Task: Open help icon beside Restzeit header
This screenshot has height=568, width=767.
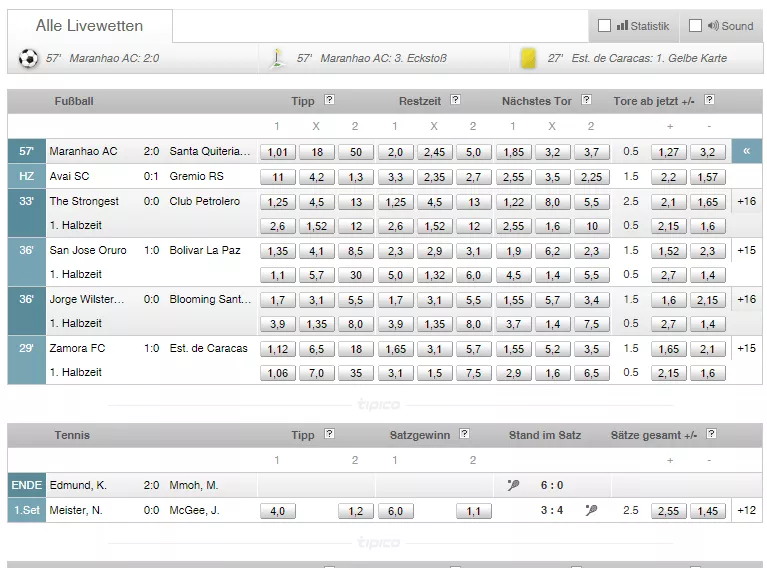Action: (x=455, y=100)
